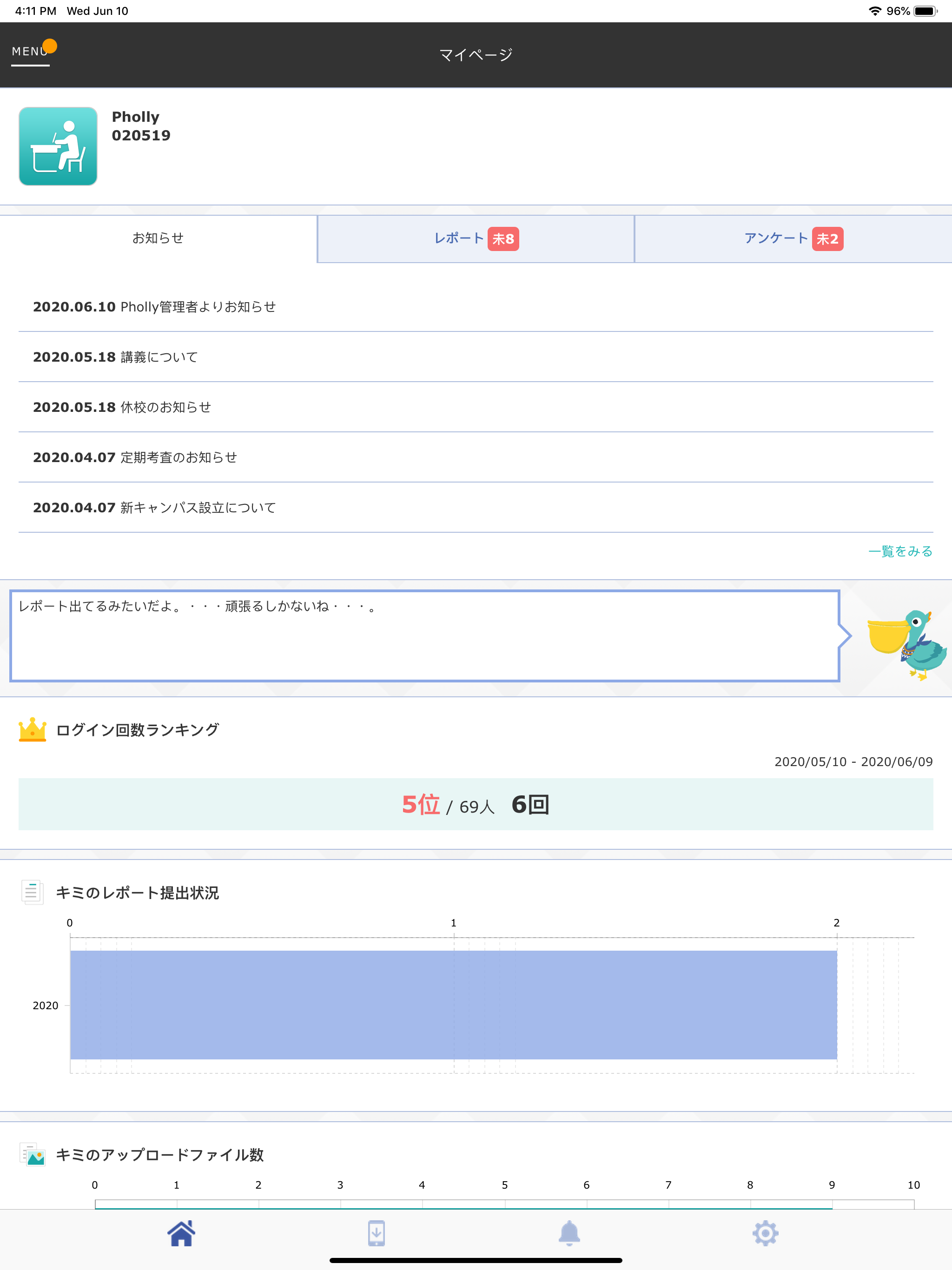
Task: Tap the キミのアップロードファイル数 heading
Action: (160, 1155)
